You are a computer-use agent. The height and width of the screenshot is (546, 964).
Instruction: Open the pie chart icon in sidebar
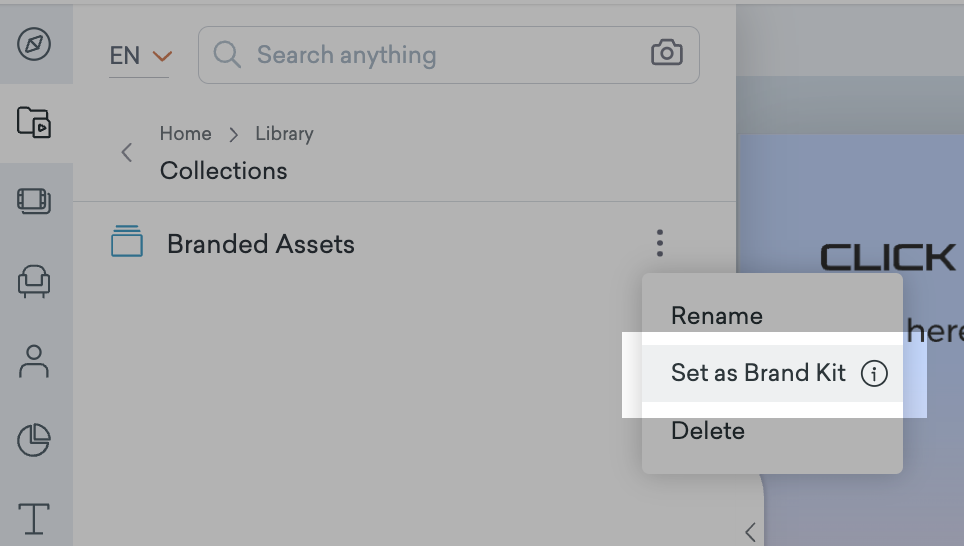[x=34, y=440]
